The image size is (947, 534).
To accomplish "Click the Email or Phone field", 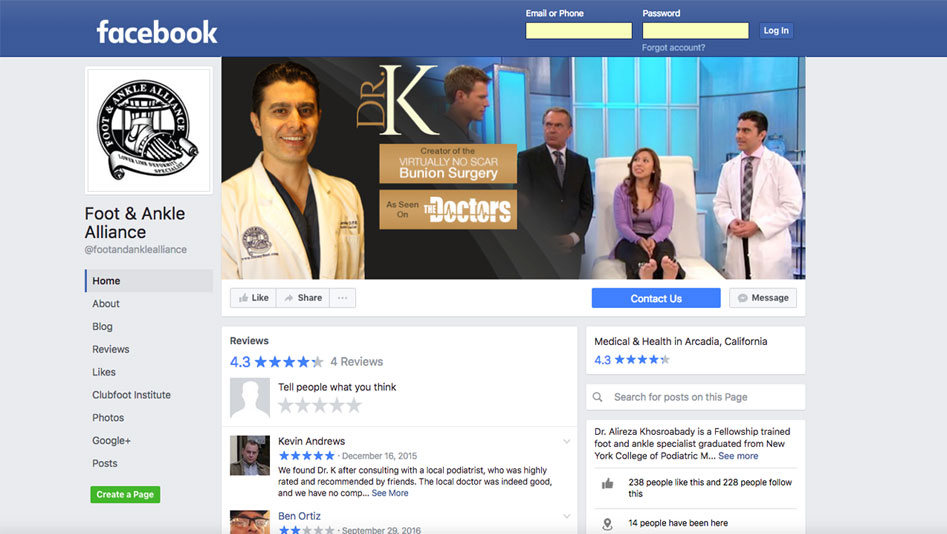I will click(579, 30).
